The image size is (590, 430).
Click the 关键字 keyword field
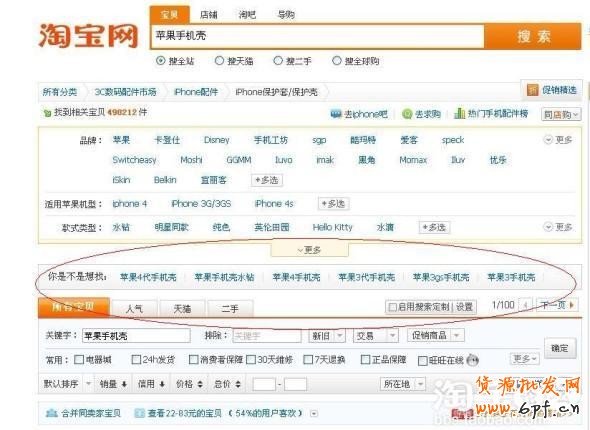(136, 336)
